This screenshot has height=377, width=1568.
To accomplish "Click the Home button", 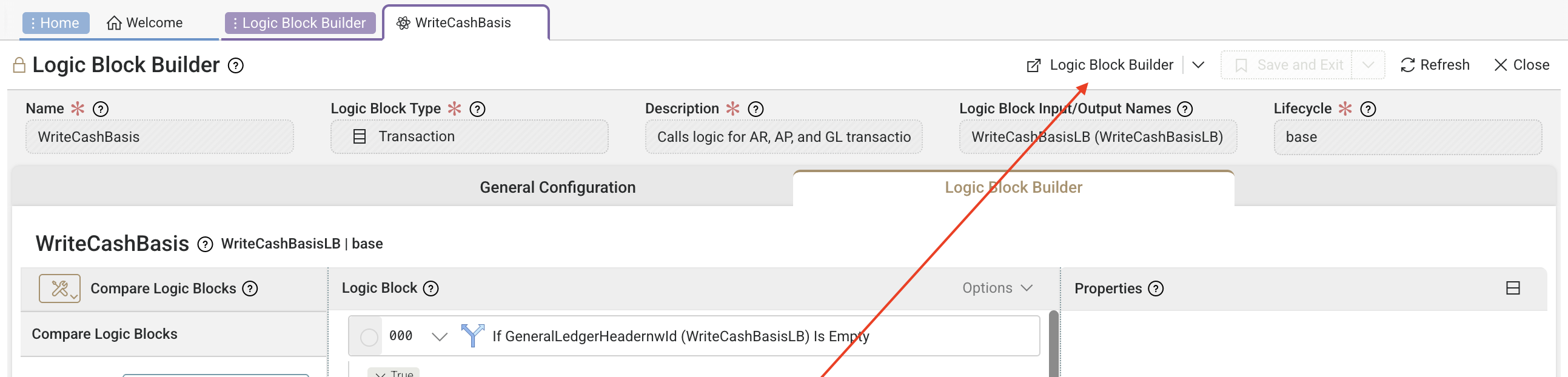I will click(x=55, y=23).
